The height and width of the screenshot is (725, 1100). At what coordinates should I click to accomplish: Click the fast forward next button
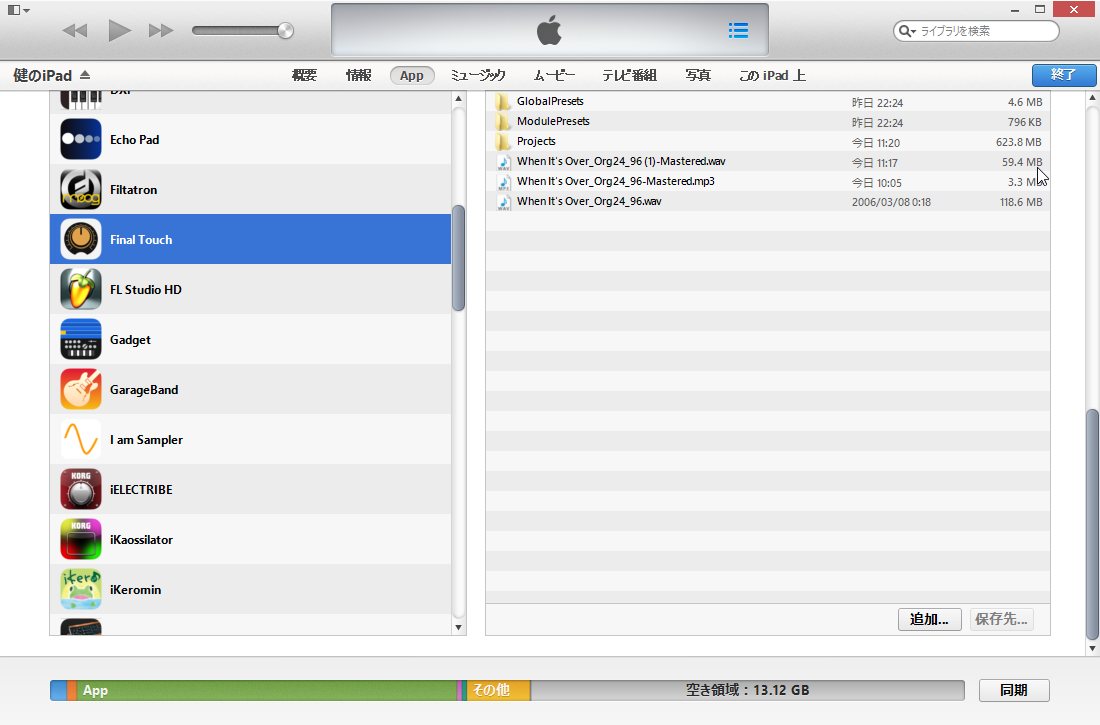(161, 30)
